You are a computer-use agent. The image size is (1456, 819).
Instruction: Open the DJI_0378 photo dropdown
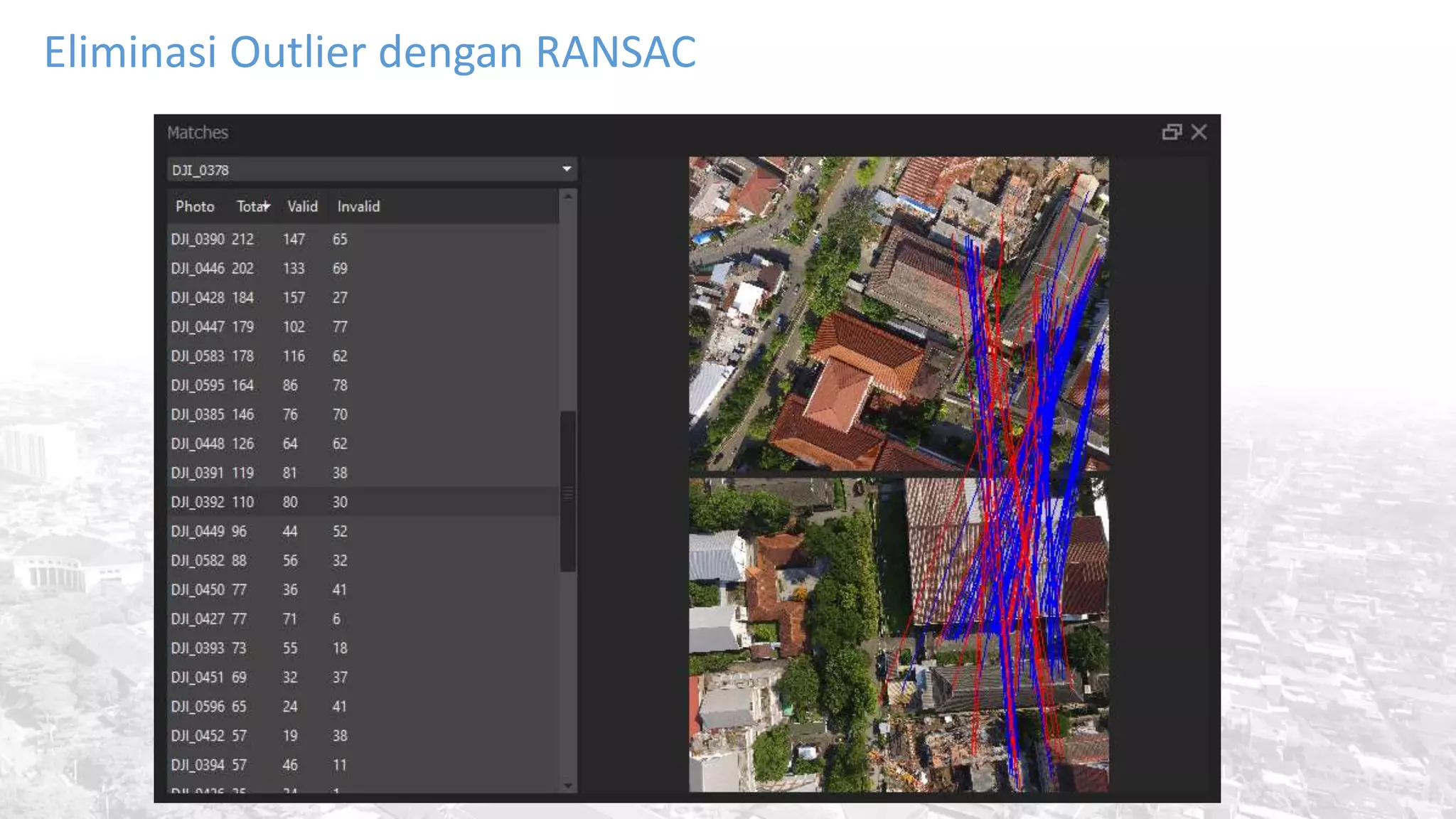[x=372, y=170]
